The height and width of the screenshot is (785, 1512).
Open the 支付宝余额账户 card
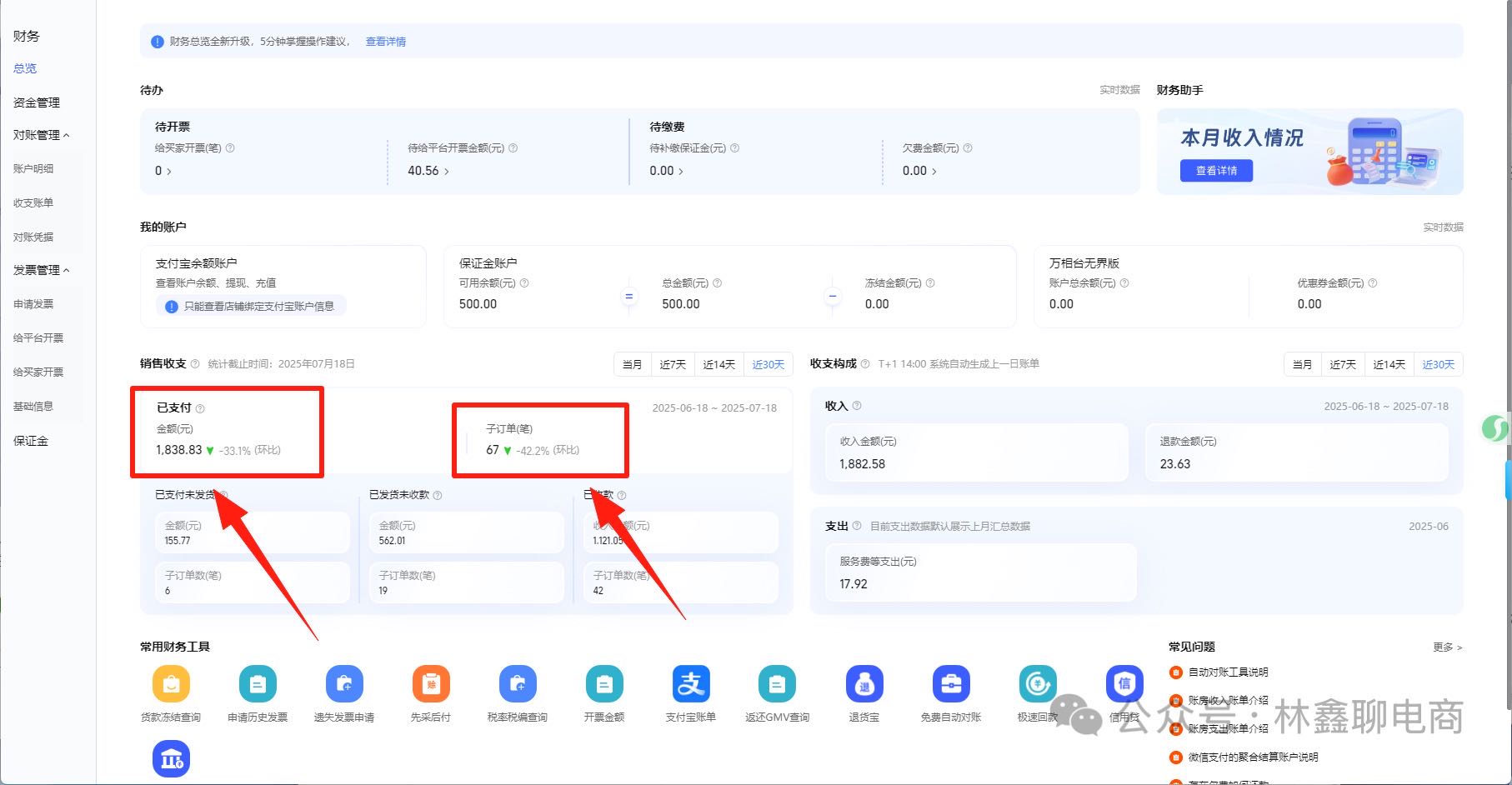point(283,286)
